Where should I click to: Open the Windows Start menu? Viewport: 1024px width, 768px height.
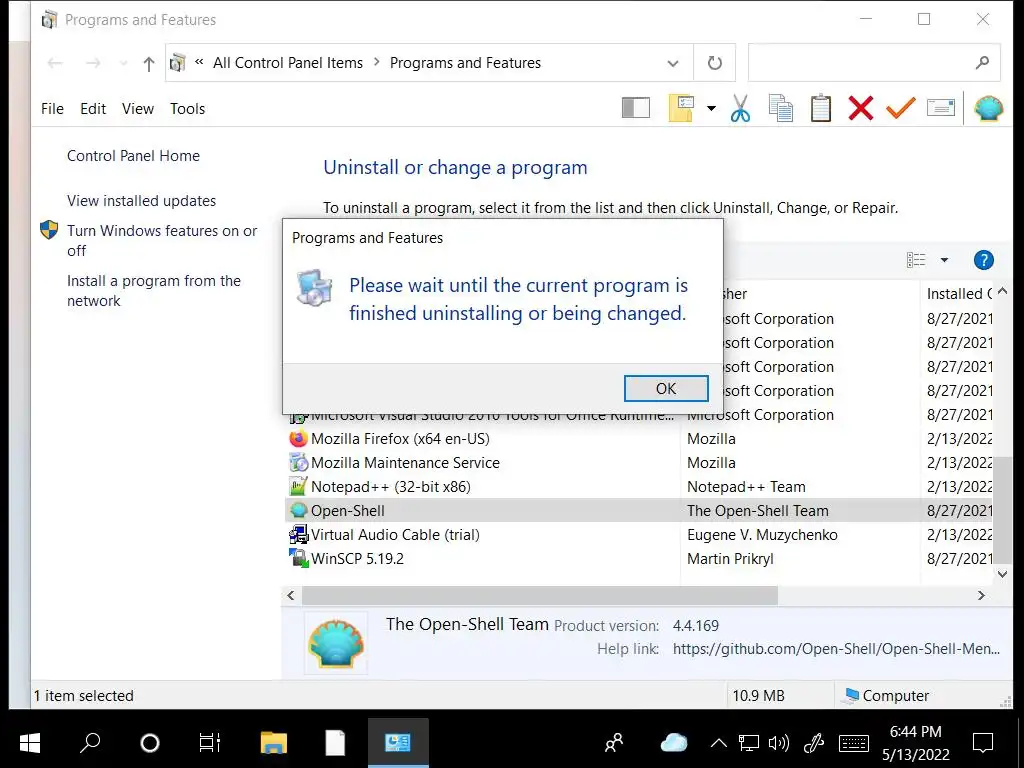[29, 743]
